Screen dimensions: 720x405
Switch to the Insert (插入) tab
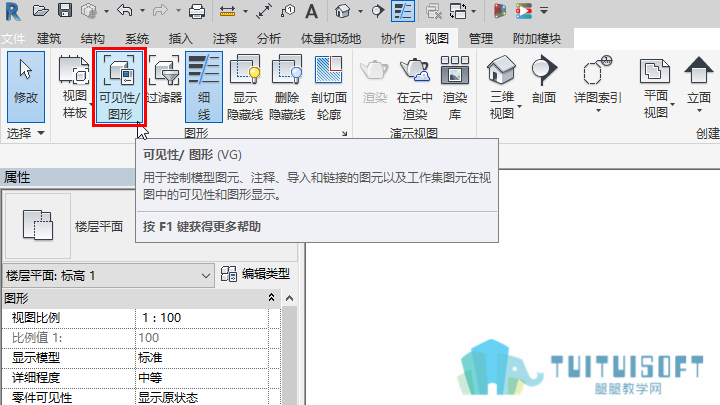180,39
